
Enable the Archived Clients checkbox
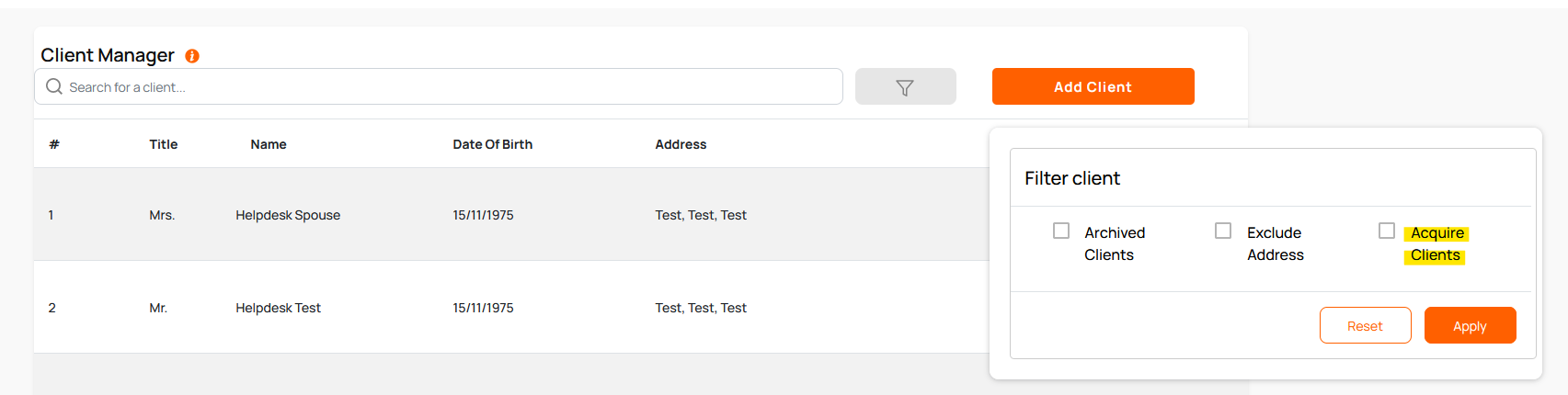tap(1061, 231)
